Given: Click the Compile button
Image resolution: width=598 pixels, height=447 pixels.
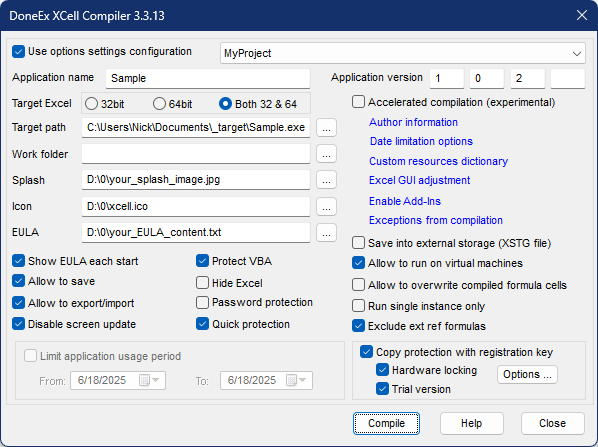Looking at the screenshot, I should click(386, 423).
